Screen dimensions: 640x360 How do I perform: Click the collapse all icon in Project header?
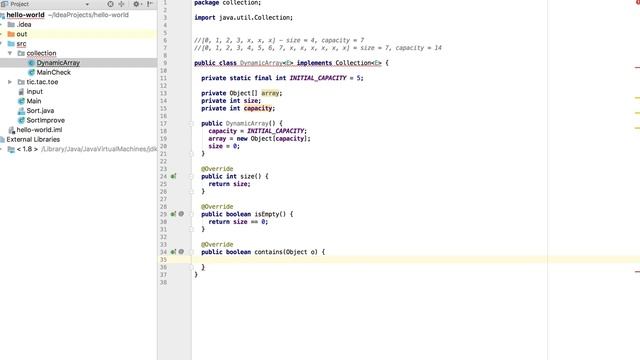click(122, 4)
